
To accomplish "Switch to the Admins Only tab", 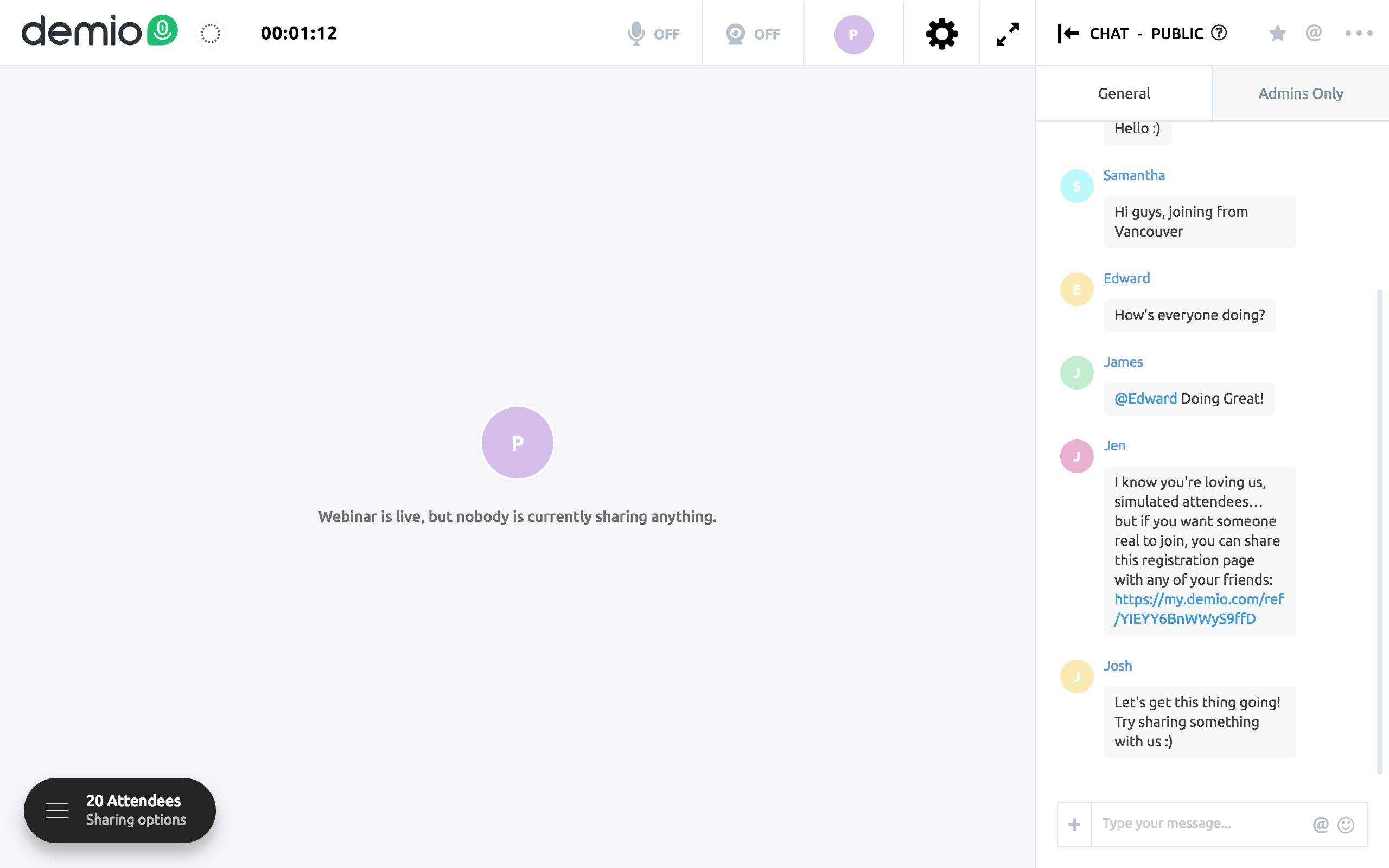I will pyautogui.click(x=1300, y=93).
